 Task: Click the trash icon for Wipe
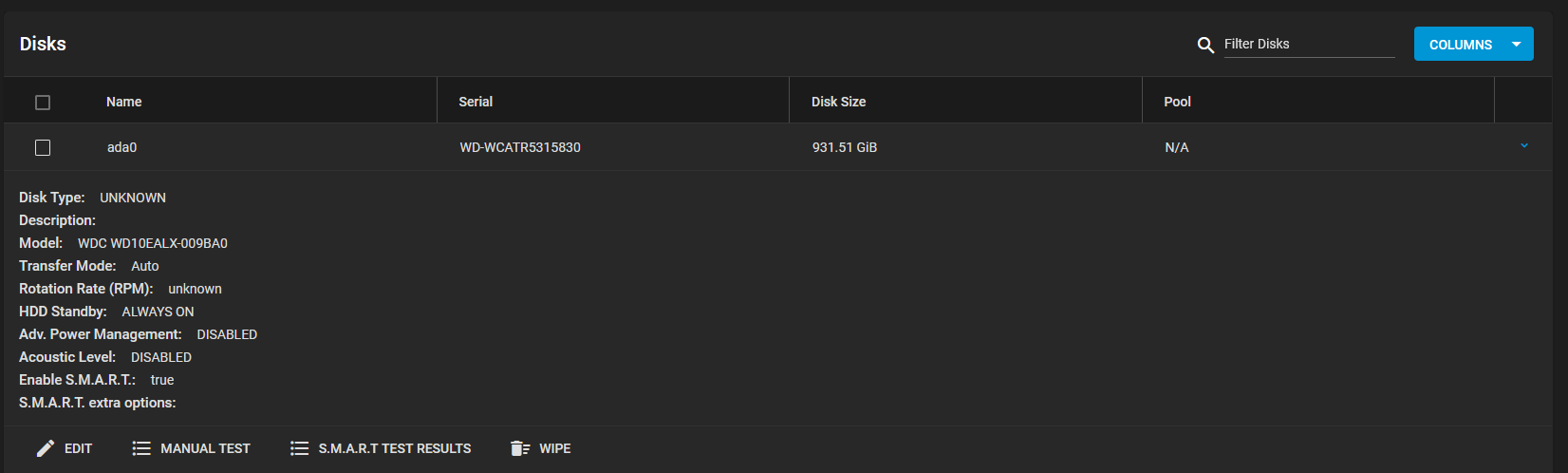[520, 448]
